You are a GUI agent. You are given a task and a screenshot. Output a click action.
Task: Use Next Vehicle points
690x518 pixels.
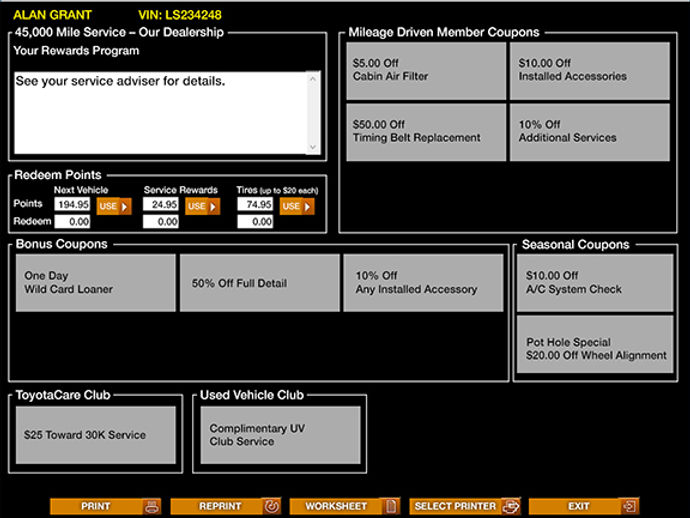(x=114, y=206)
